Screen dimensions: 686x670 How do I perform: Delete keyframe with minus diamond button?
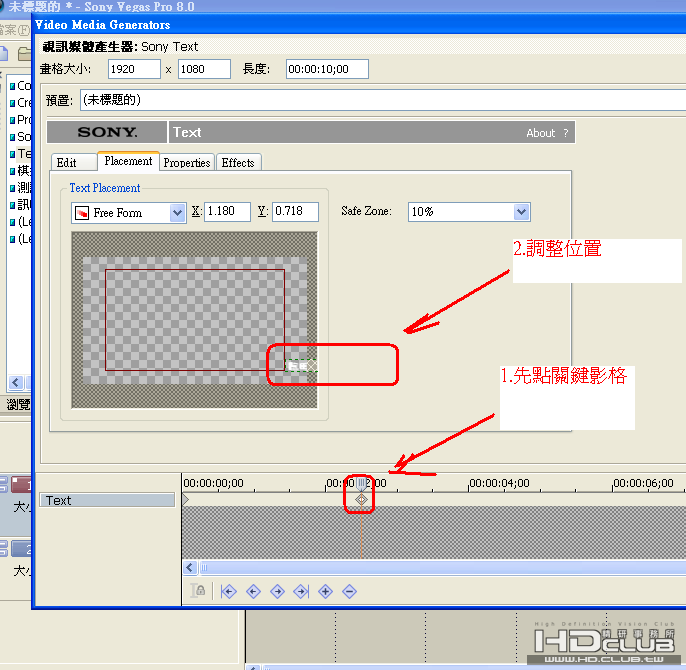[x=350, y=592]
